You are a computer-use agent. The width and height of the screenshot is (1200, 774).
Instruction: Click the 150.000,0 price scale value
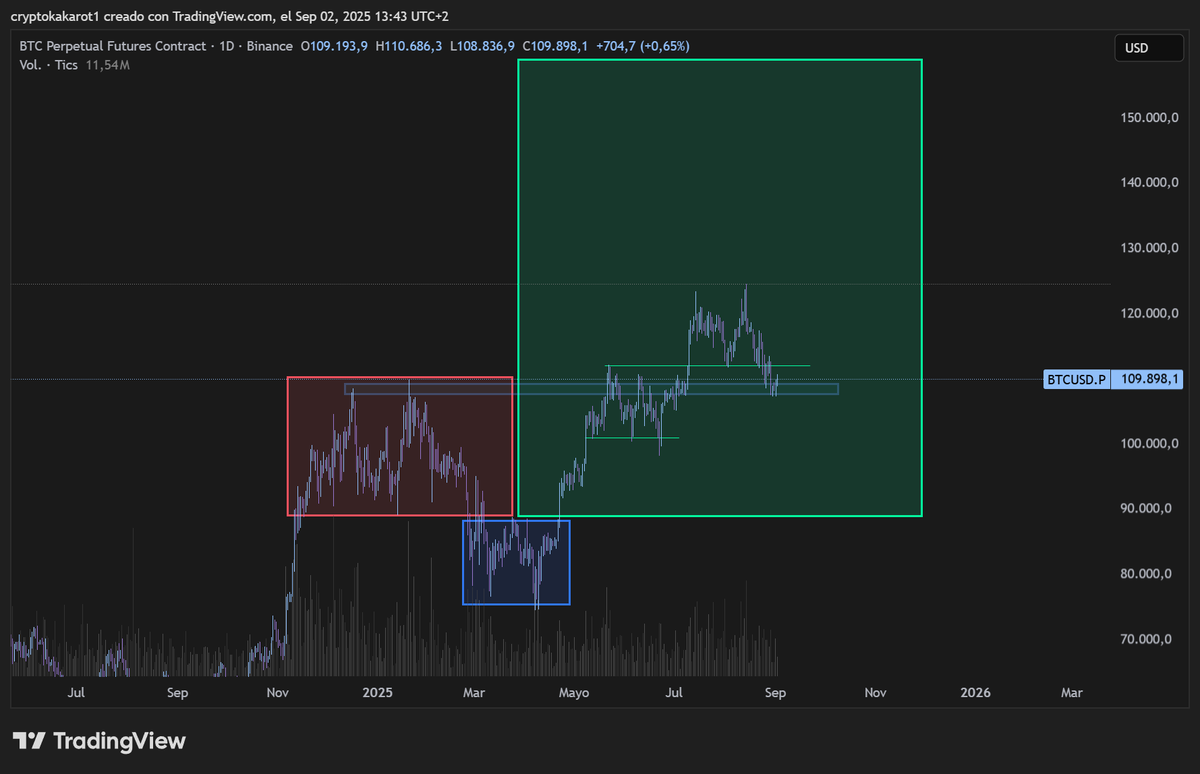pos(1150,117)
